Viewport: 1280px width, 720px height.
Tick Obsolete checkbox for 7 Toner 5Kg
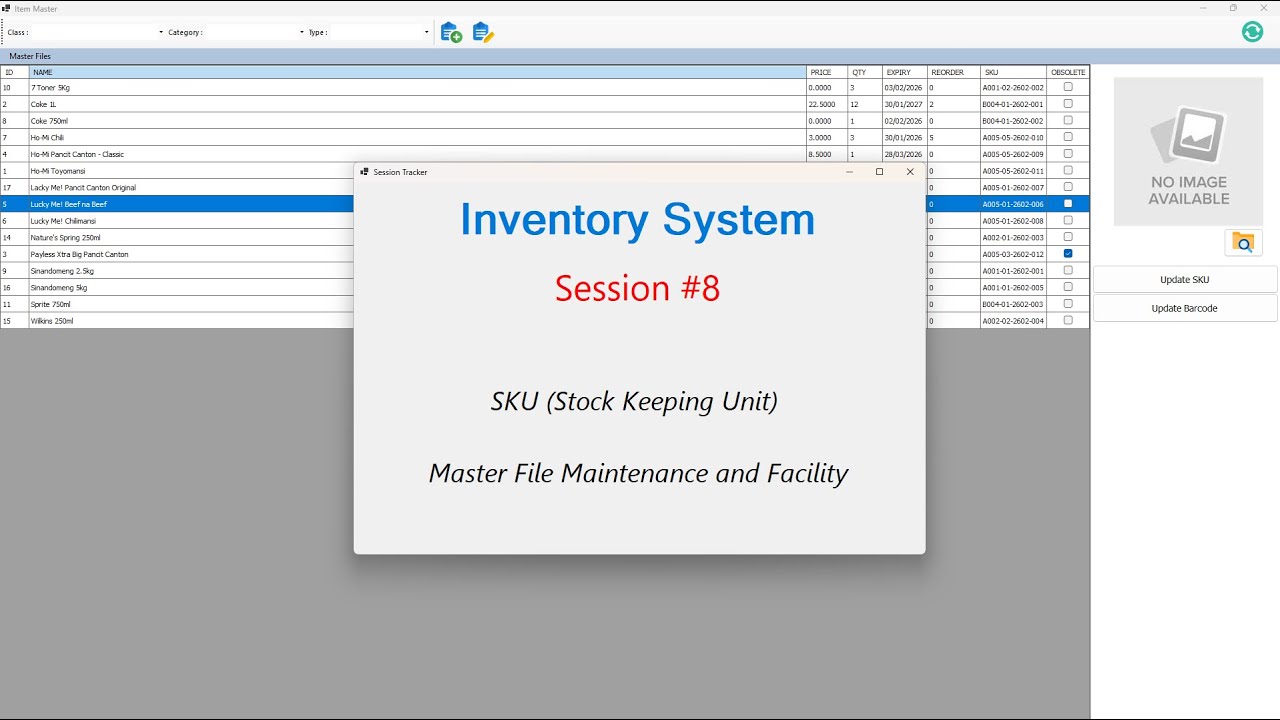(1068, 87)
